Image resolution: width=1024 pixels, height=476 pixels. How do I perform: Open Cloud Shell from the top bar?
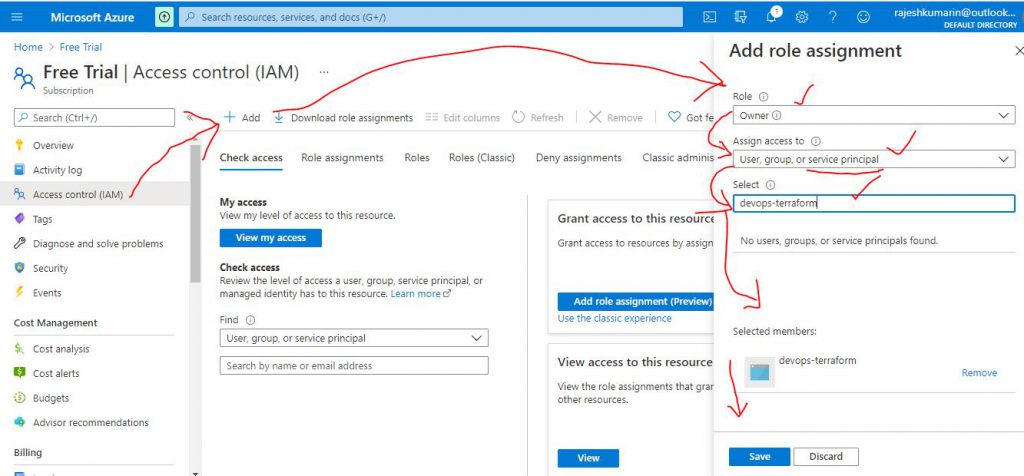tap(709, 17)
